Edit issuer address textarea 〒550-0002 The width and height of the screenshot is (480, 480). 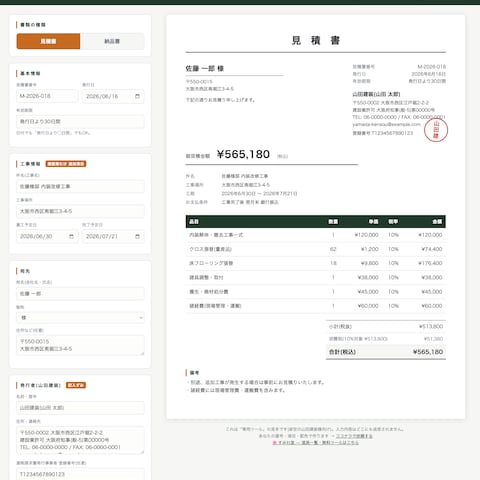tap(80, 440)
